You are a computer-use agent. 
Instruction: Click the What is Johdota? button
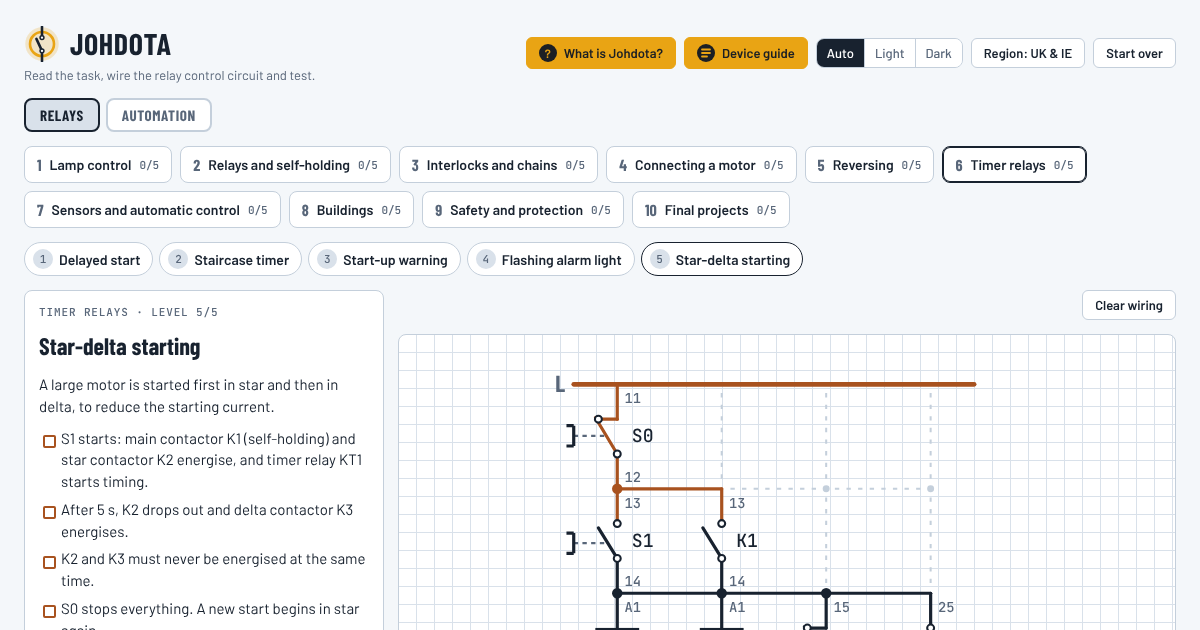(x=601, y=53)
